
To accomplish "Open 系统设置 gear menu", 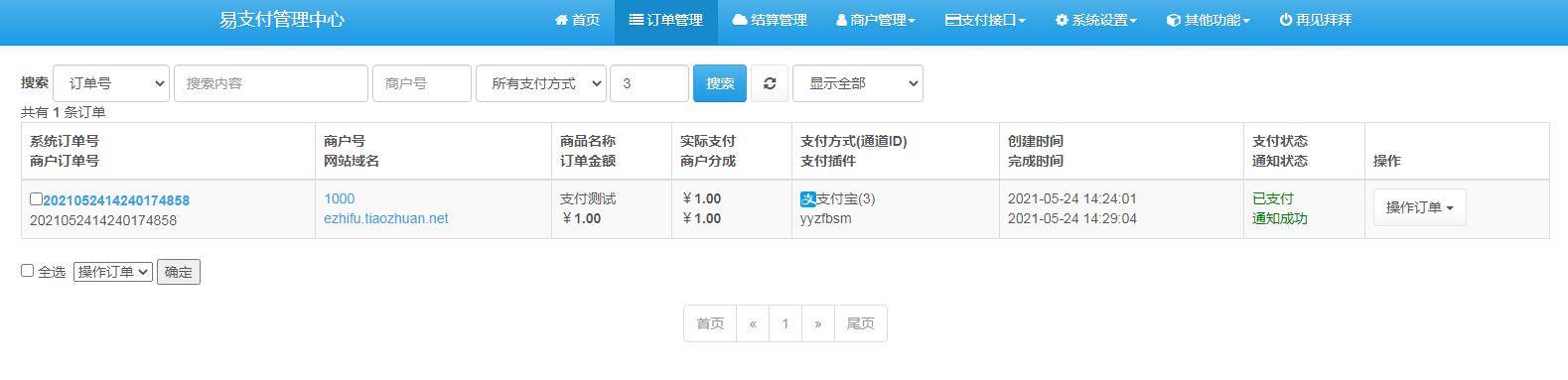I will point(1096,20).
